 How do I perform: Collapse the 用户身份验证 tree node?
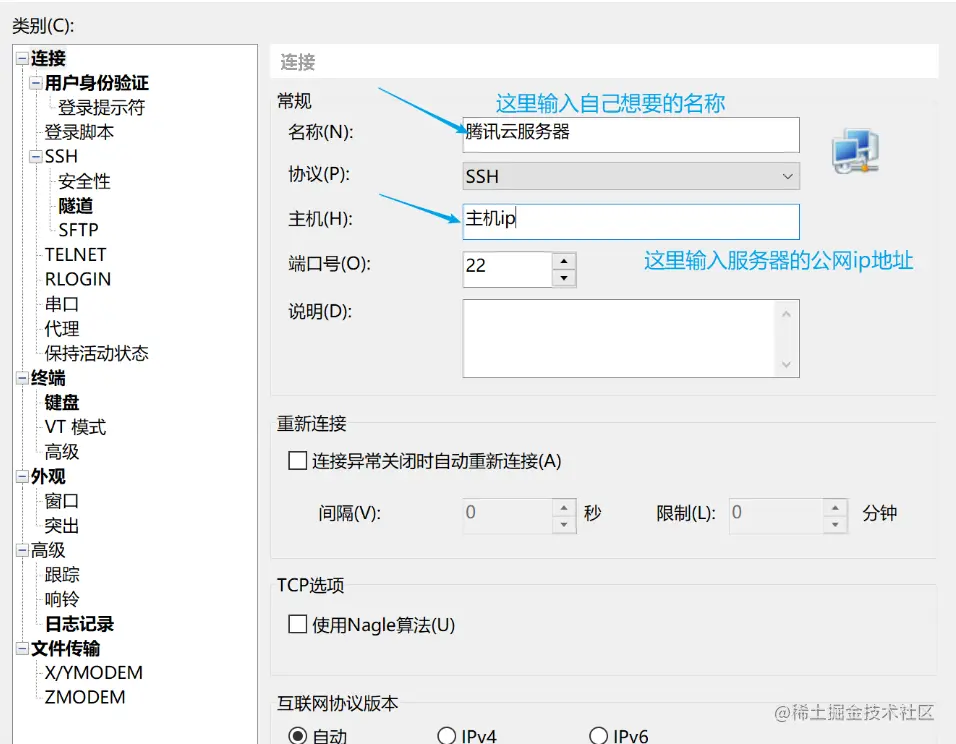click(x=36, y=83)
